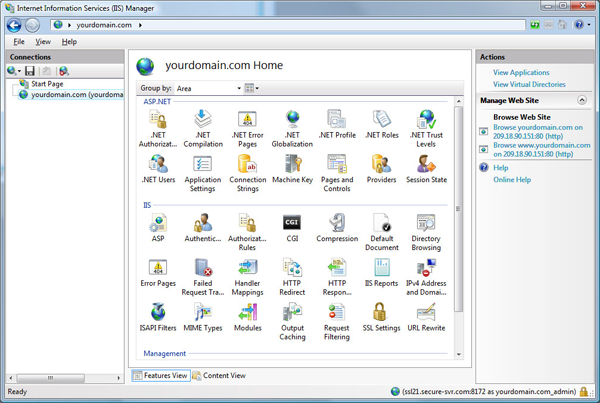This screenshot has height=403, width=600.
Task: Open the File menu
Action: (x=19, y=42)
